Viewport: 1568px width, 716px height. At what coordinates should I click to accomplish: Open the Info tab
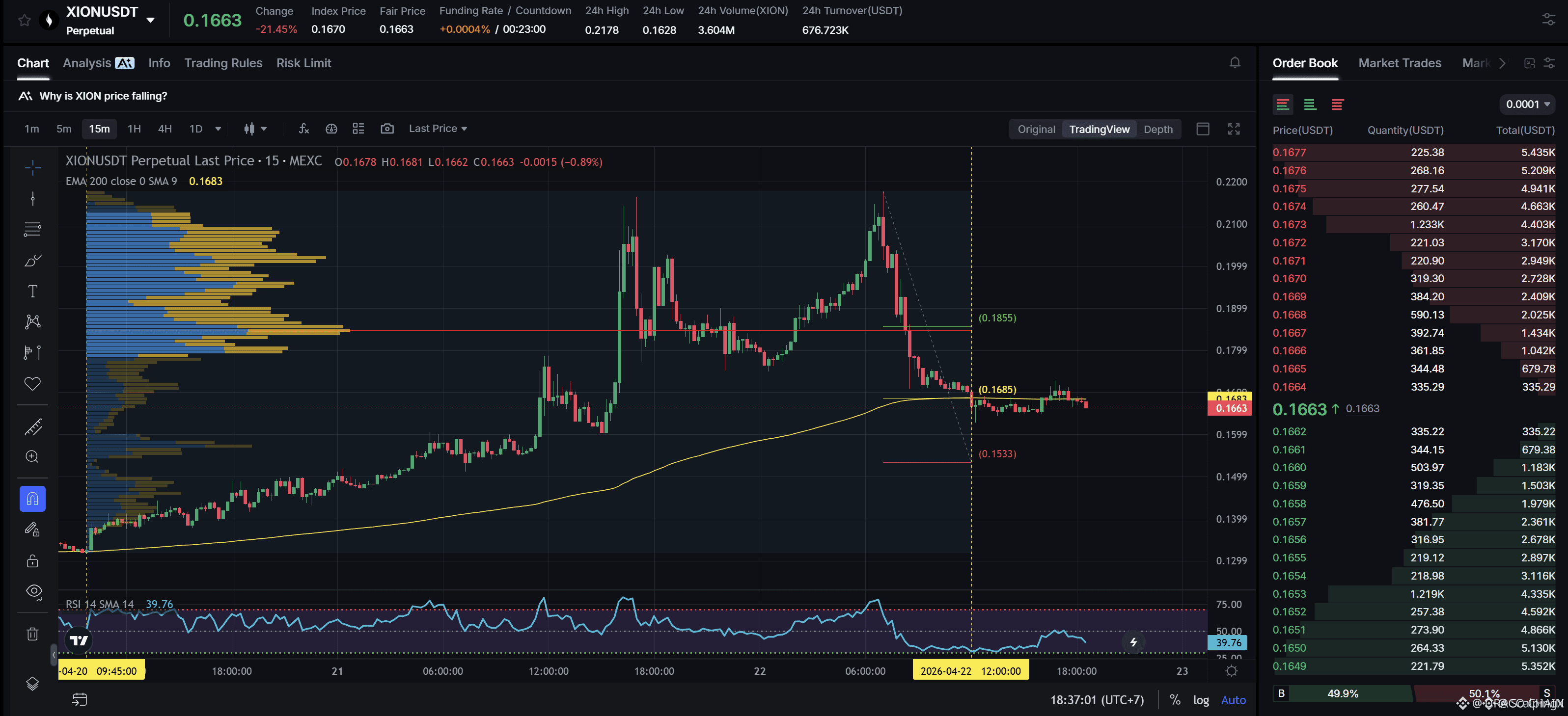click(x=159, y=63)
